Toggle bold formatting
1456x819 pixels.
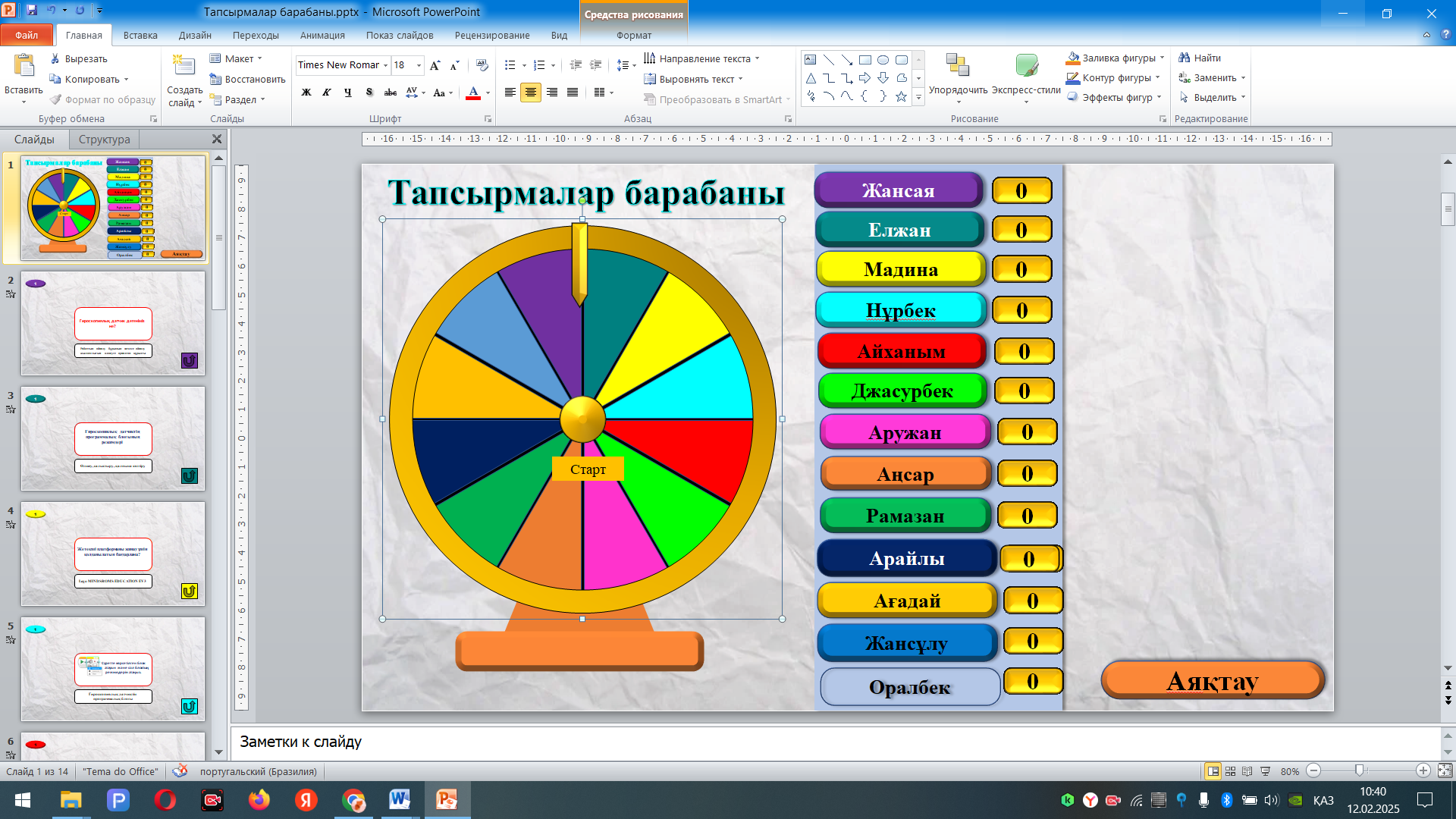pos(306,93)
